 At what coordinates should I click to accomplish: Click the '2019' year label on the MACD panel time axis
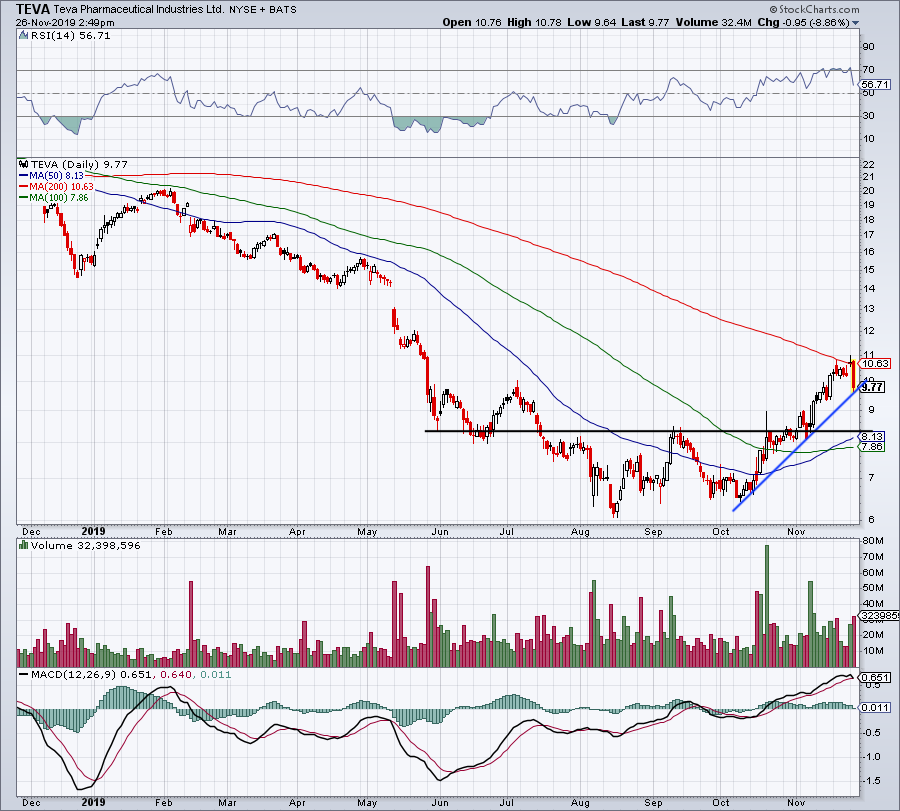tap(93, 802)
